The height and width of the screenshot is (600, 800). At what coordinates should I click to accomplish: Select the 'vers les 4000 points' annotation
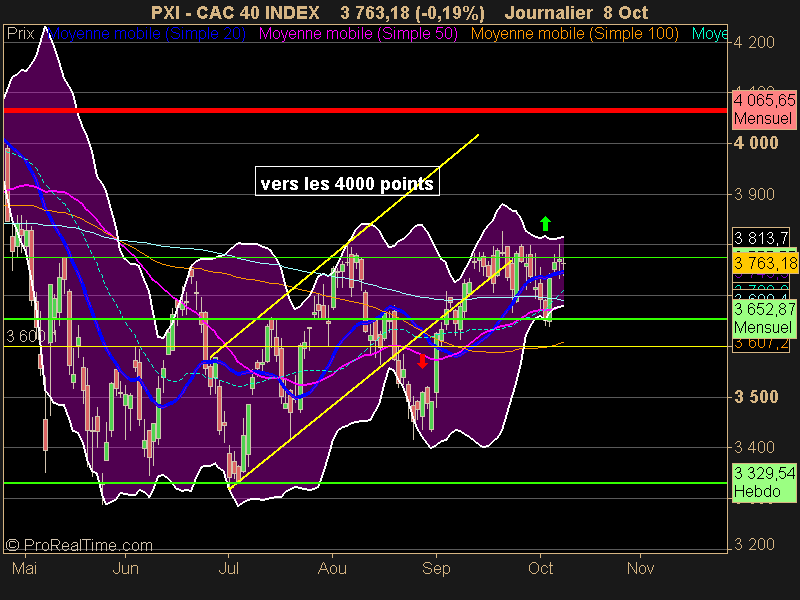[x=347, y=181]
